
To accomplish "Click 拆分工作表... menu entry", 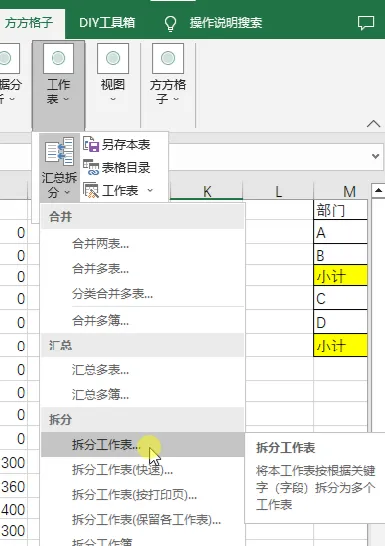I will click(x=143, y=444).
